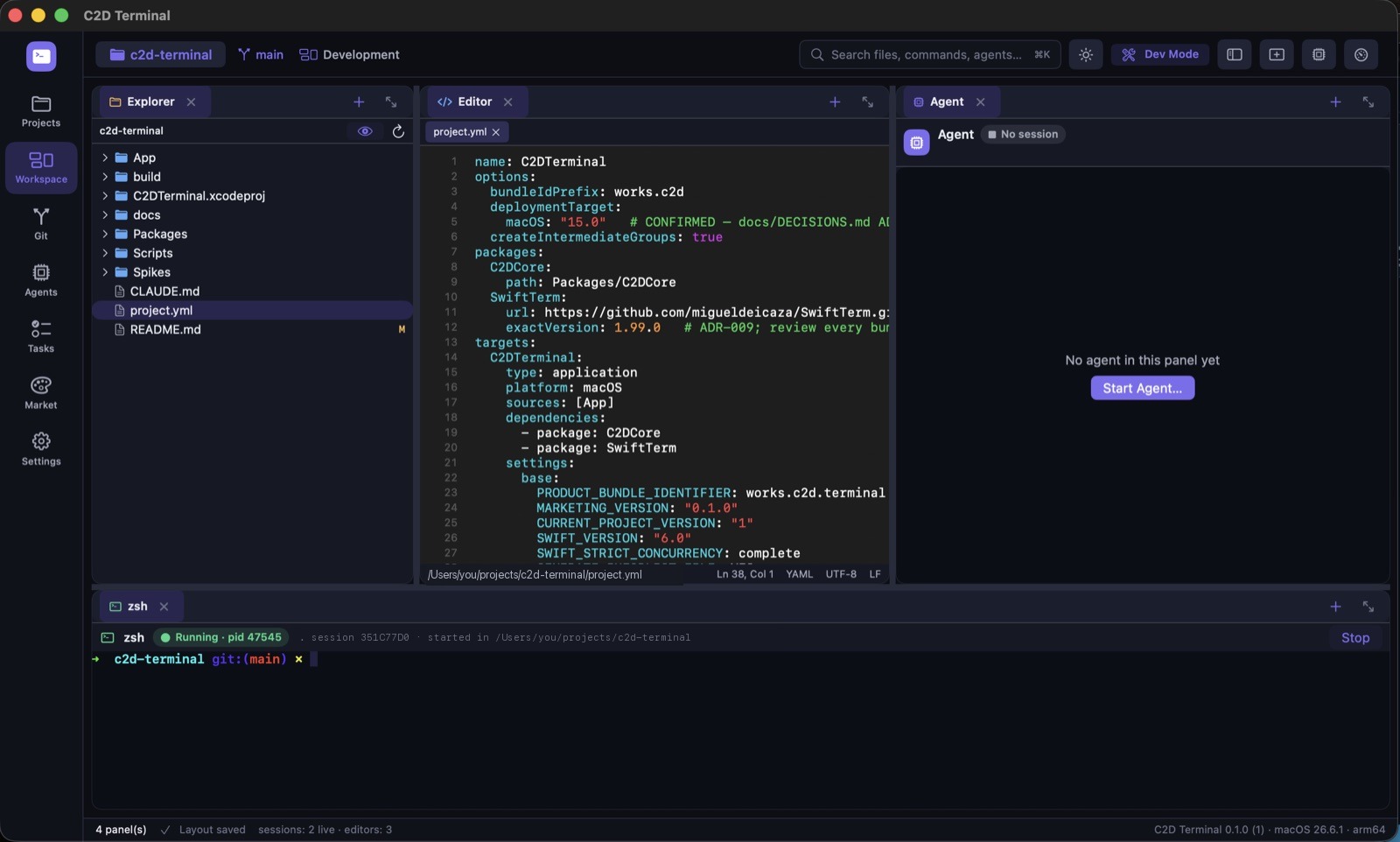1400x842 pixels.
Task: Click the YAML language indicator in editor status
Action: tap(800, 574)
